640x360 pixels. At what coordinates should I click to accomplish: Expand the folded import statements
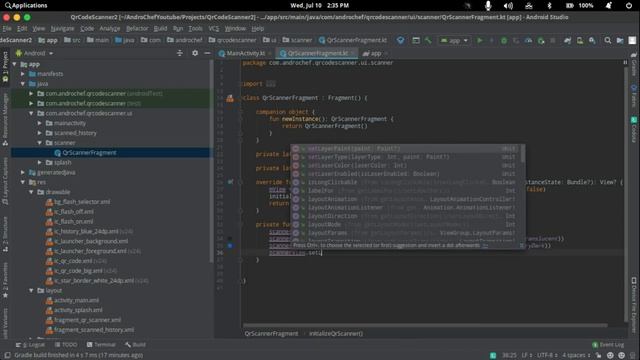(x=271, y=84)
